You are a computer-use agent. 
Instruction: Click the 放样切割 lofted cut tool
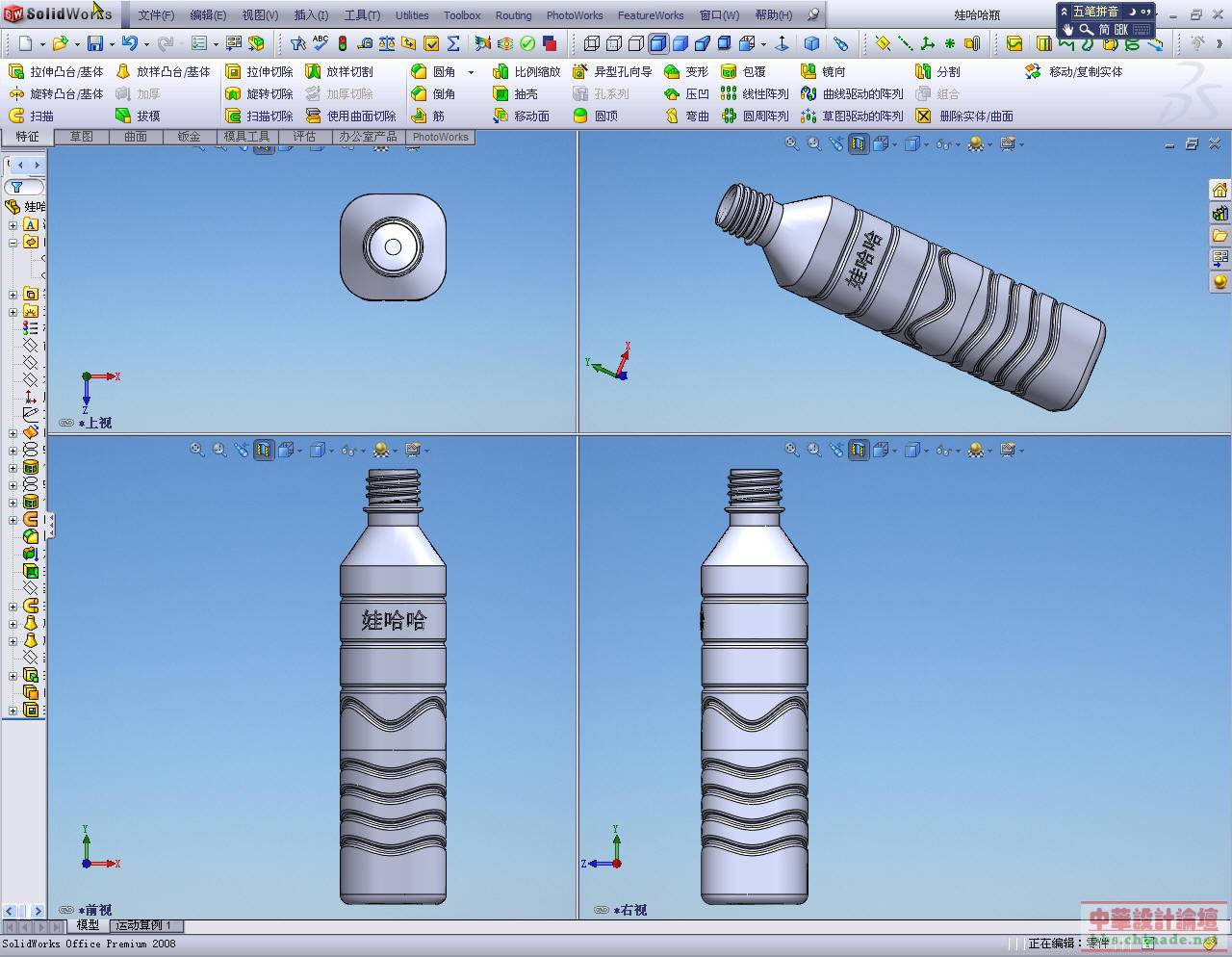coord(339,71)
